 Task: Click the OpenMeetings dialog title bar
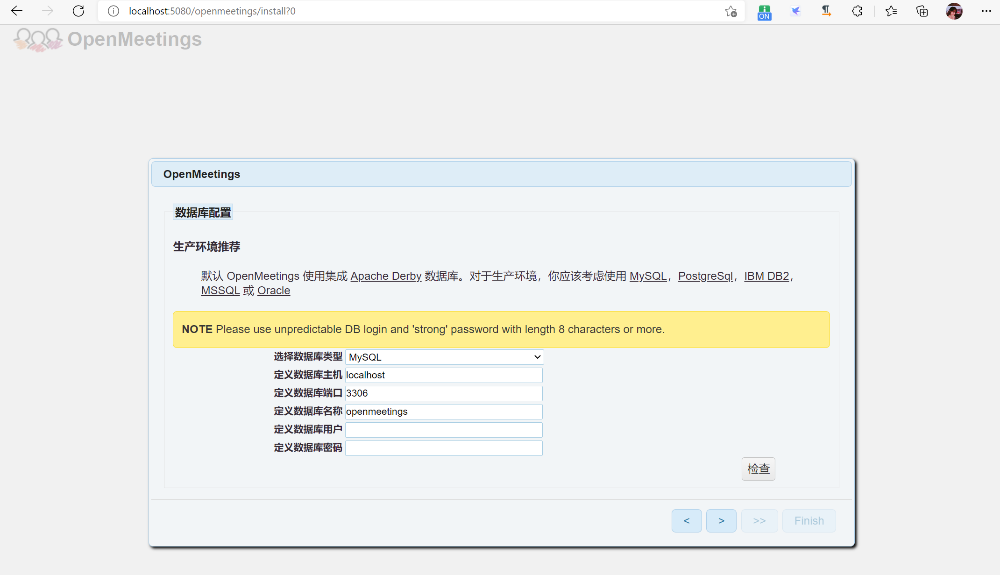tap(501, 174)
